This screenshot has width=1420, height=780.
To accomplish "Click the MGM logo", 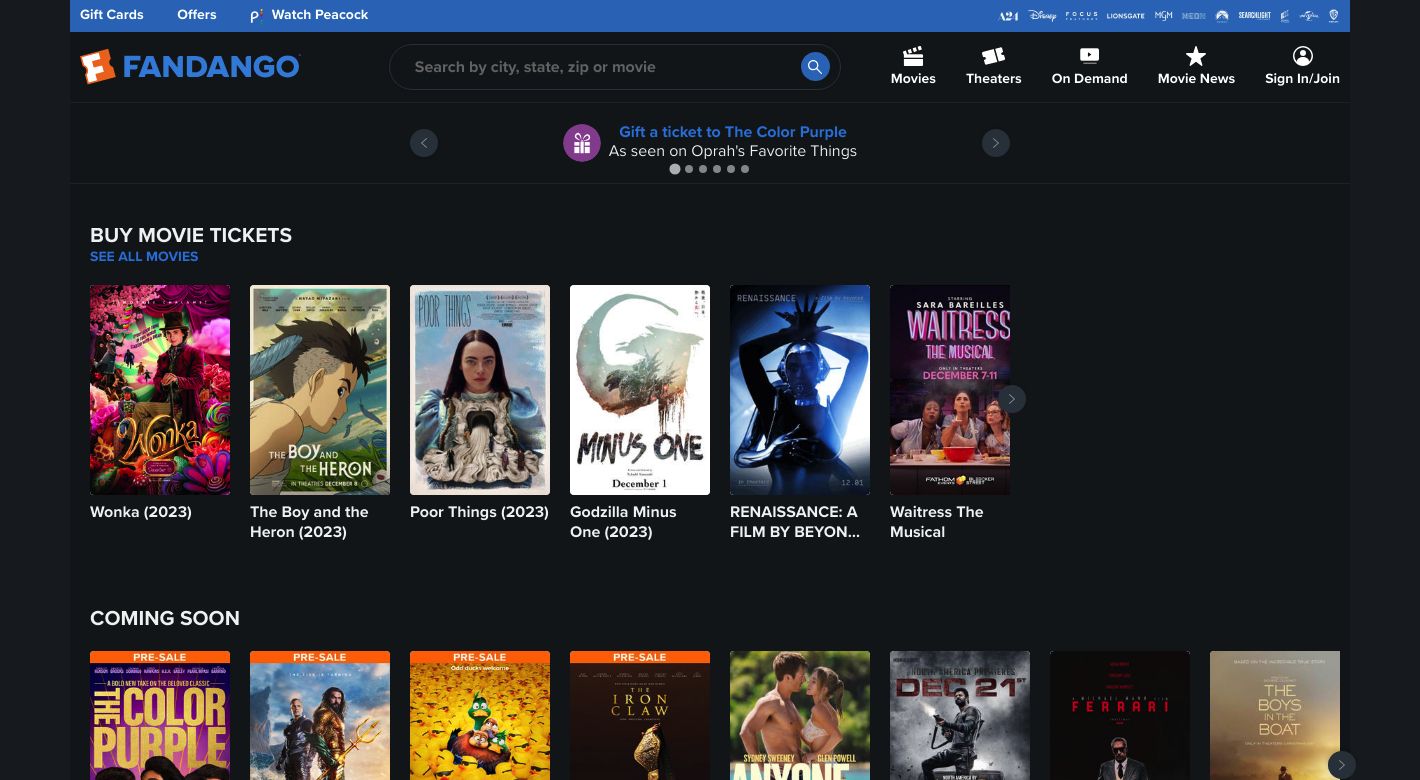I will pos(1163,16).
